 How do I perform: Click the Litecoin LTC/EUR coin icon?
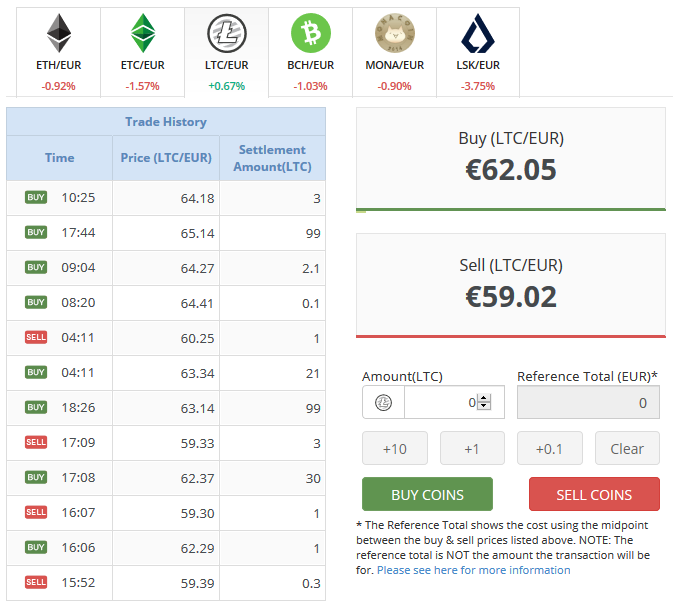click(x=227, y=33)
